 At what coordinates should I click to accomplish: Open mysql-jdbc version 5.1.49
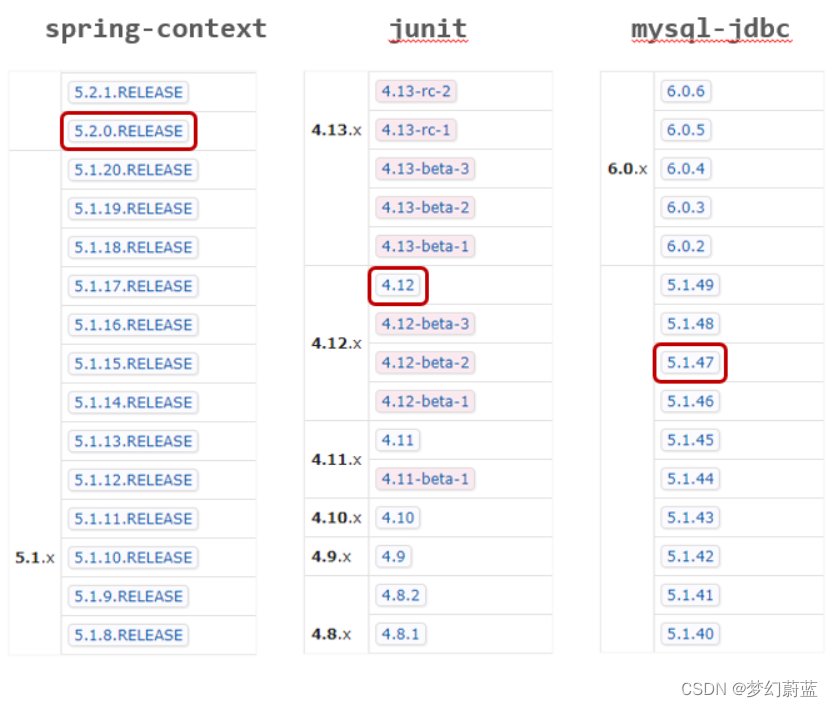[690, 285]
